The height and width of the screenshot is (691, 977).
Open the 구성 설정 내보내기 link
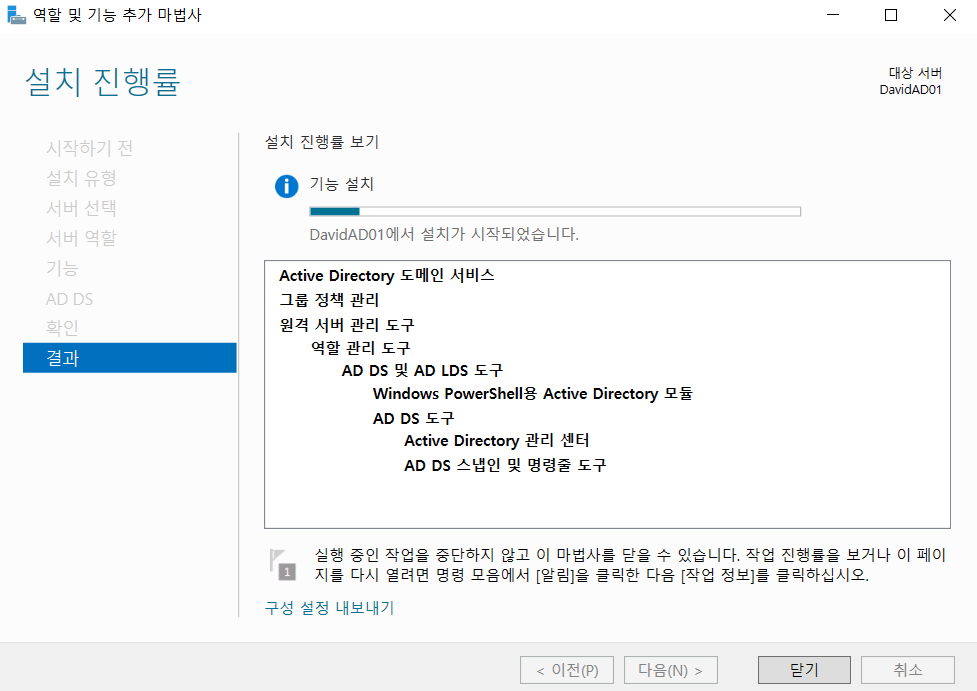pos(330,608)
